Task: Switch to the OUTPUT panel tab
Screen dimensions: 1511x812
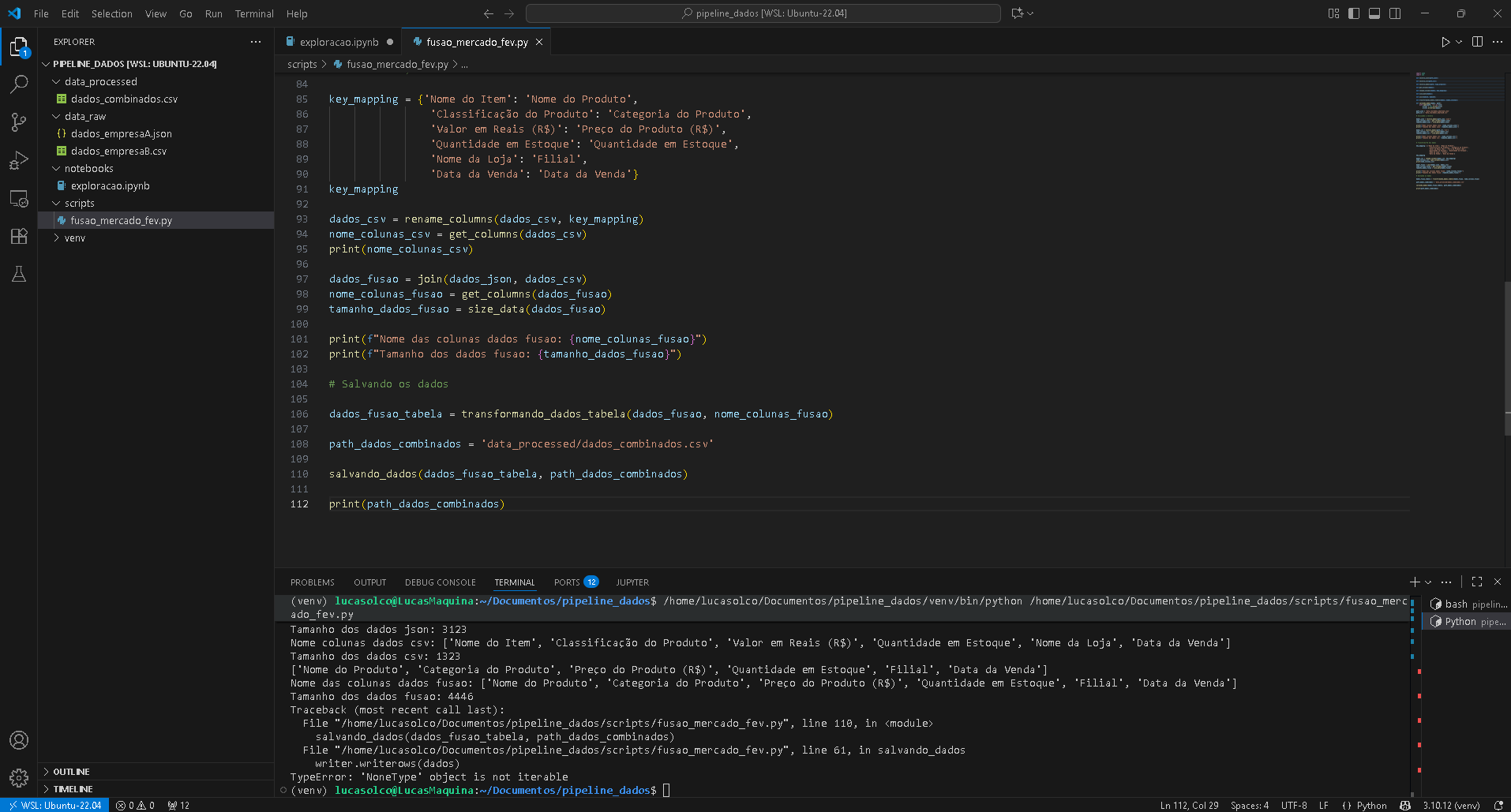Action: [370, 582]
